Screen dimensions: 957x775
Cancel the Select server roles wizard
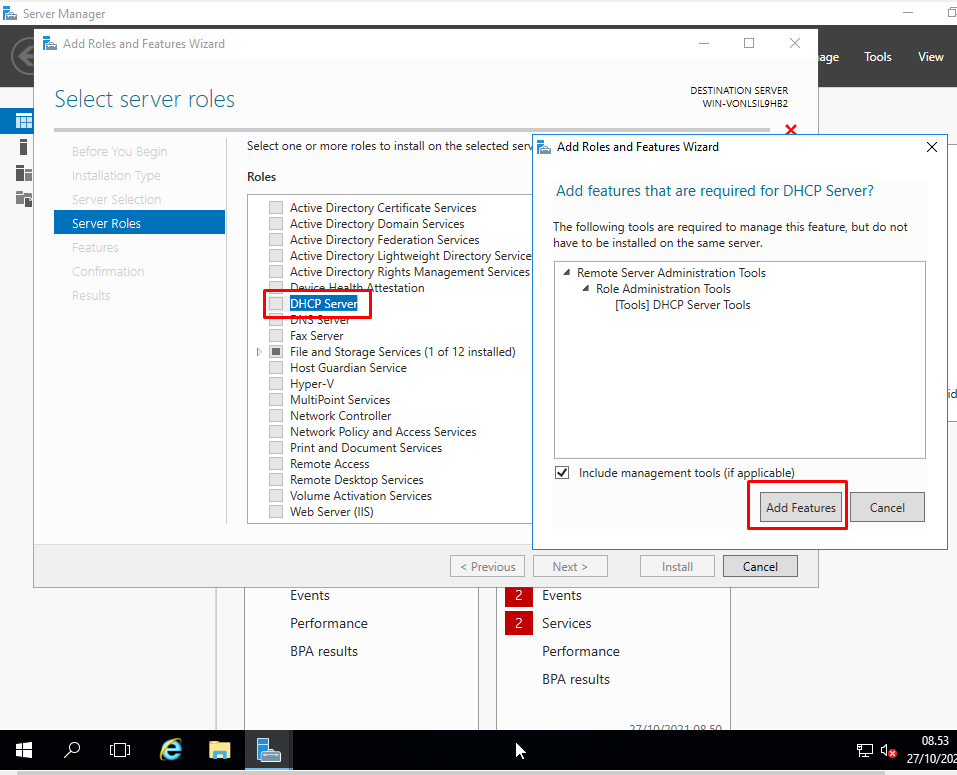point(760,566)
